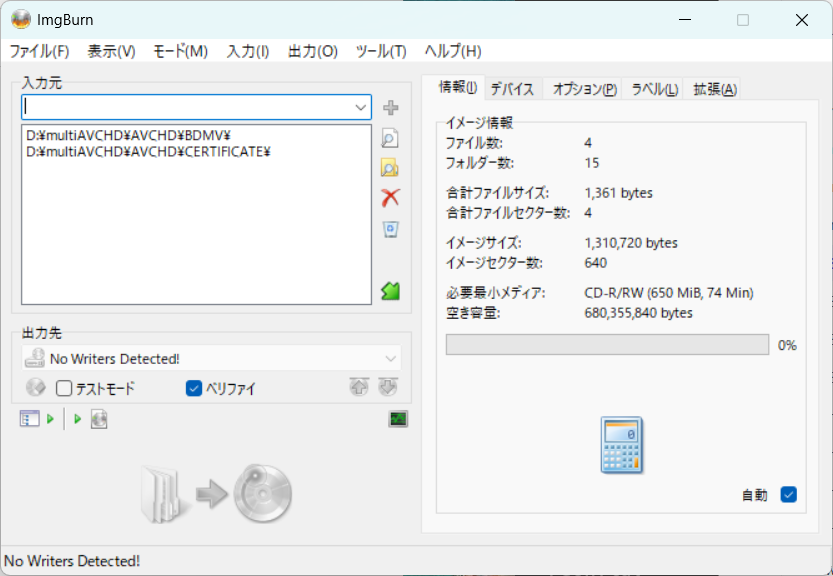Click the 680,355,840 bytes free space value

(638, 313)
